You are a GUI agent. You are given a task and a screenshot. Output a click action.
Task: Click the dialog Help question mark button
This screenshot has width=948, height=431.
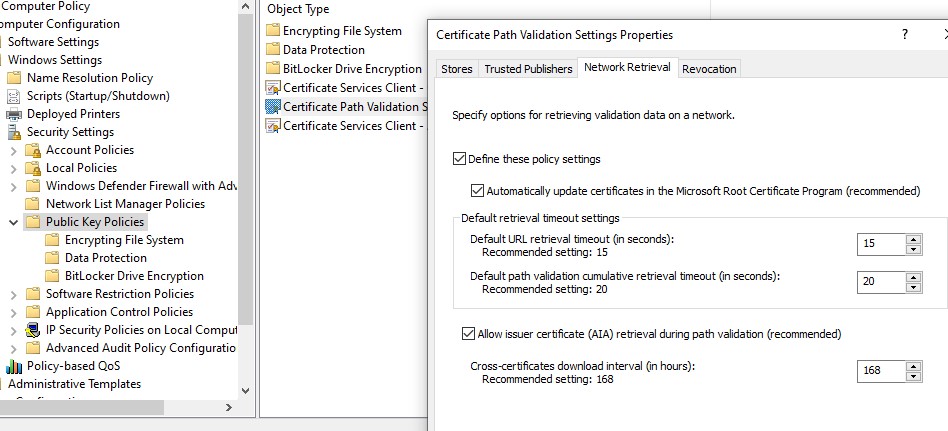(x=904, y=34)
